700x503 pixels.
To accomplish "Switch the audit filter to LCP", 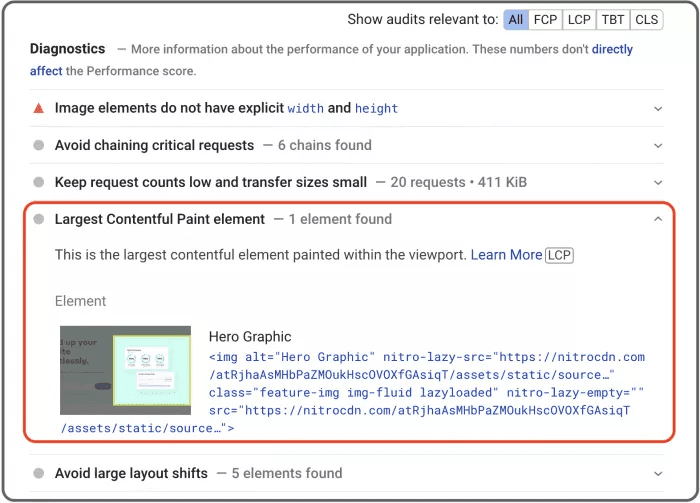I will [579, 20].
